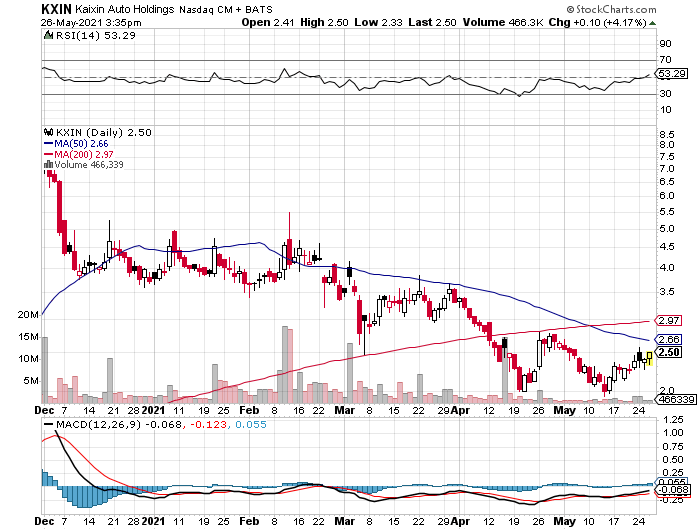This screenshot has height=530, width=700.
Task: Click the Open 2.41 value
Action: pyautogui.click(x=268, y=22)
